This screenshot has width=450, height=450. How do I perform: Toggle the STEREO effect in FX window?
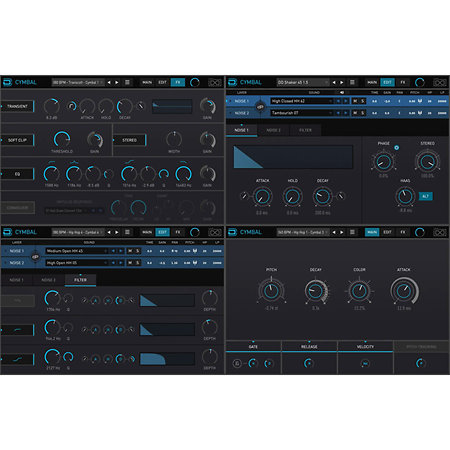130,140
